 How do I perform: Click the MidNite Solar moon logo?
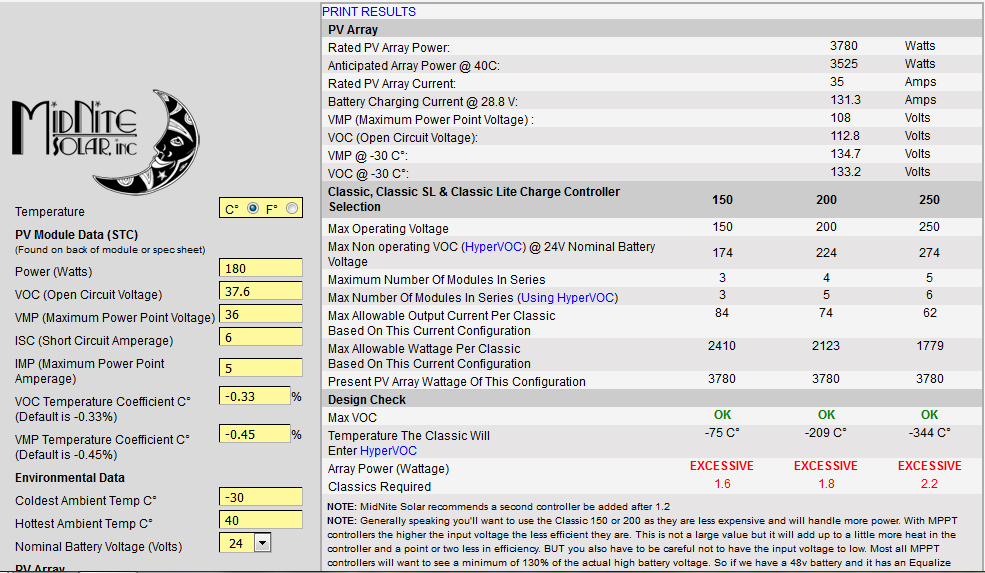click(x=106, y=141)
